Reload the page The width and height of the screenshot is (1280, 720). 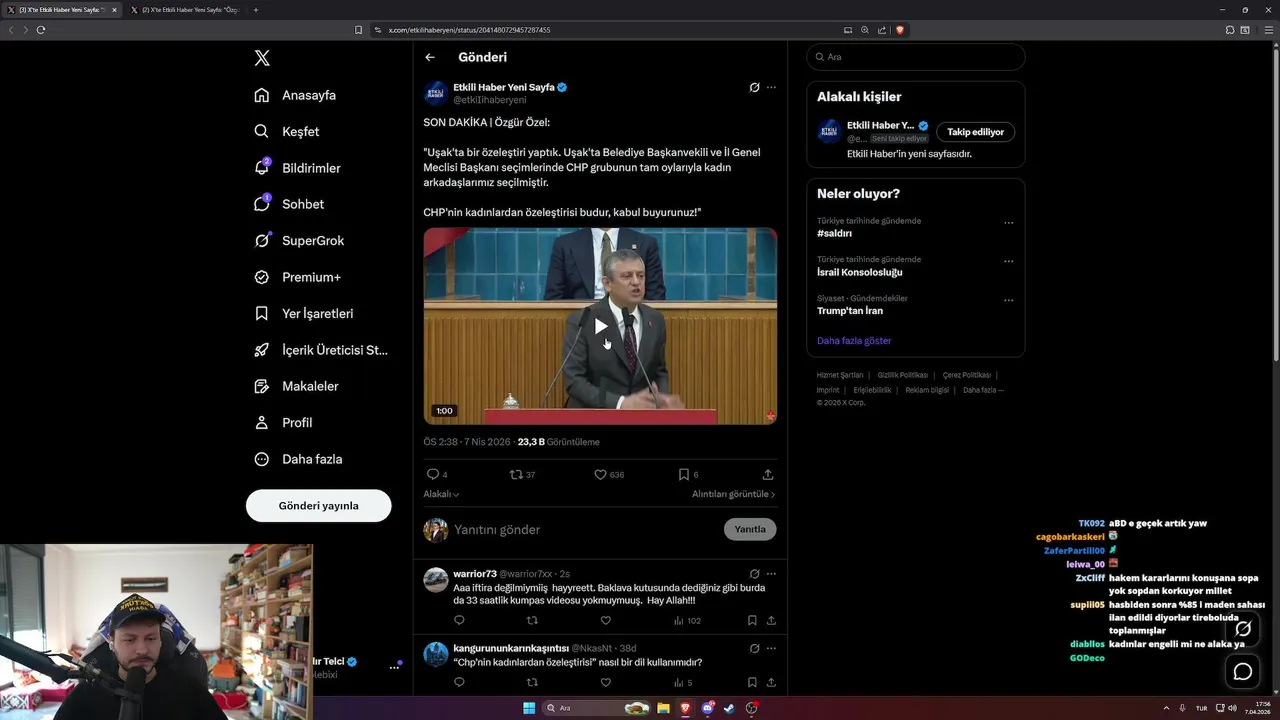click(41, 30)
